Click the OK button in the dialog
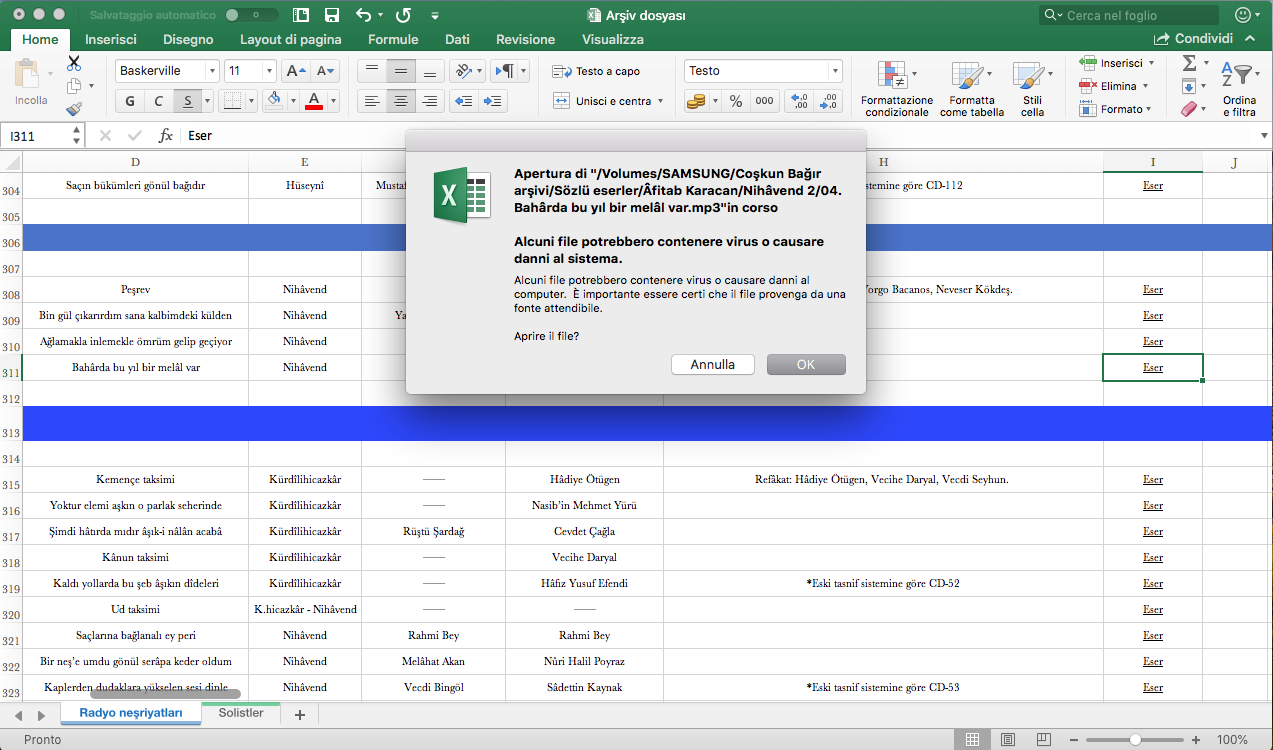The width and height of the screenshot is (1273, 750). coord(806,365)
